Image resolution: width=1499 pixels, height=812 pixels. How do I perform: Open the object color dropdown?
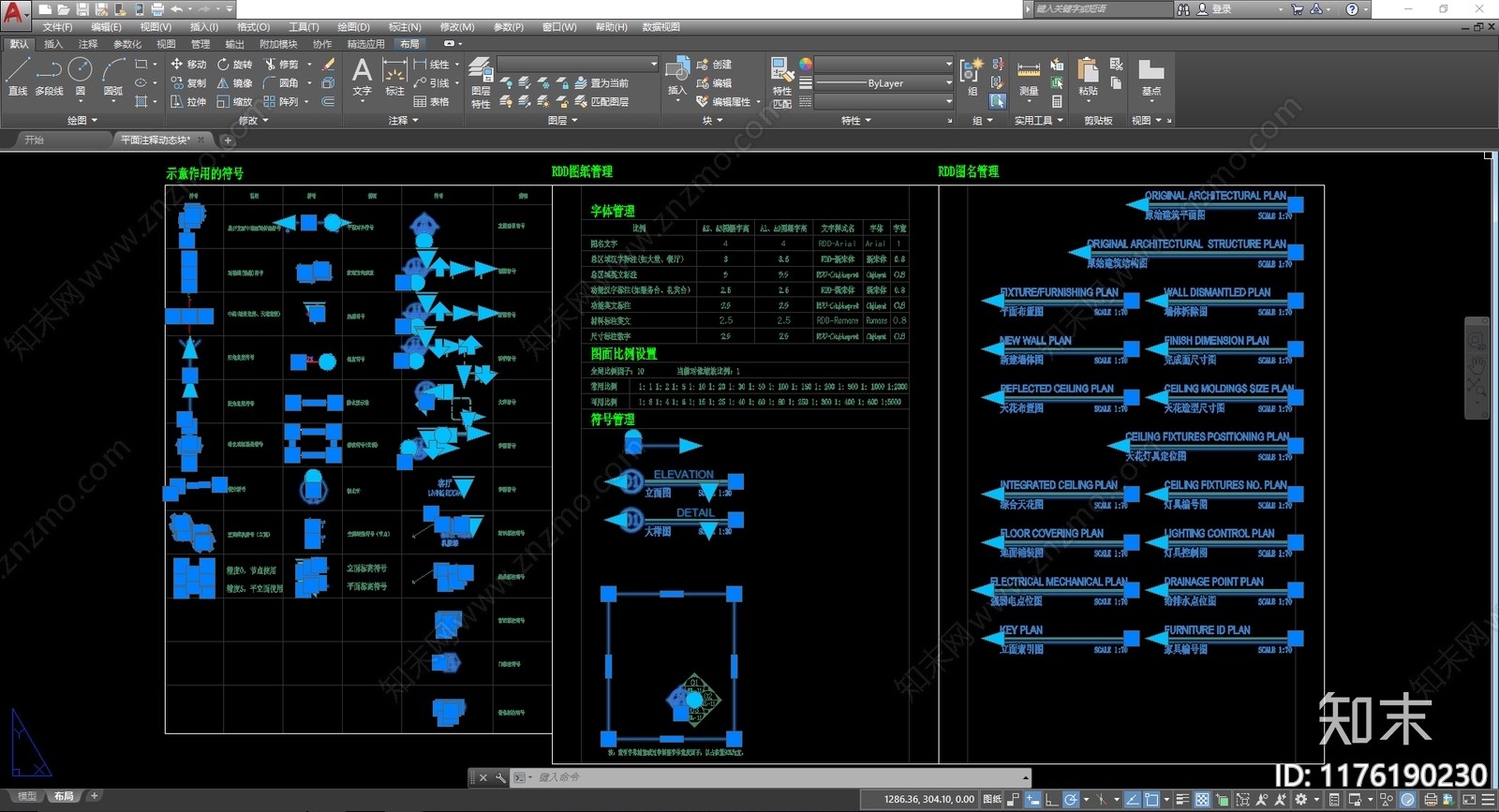point(883,65)
